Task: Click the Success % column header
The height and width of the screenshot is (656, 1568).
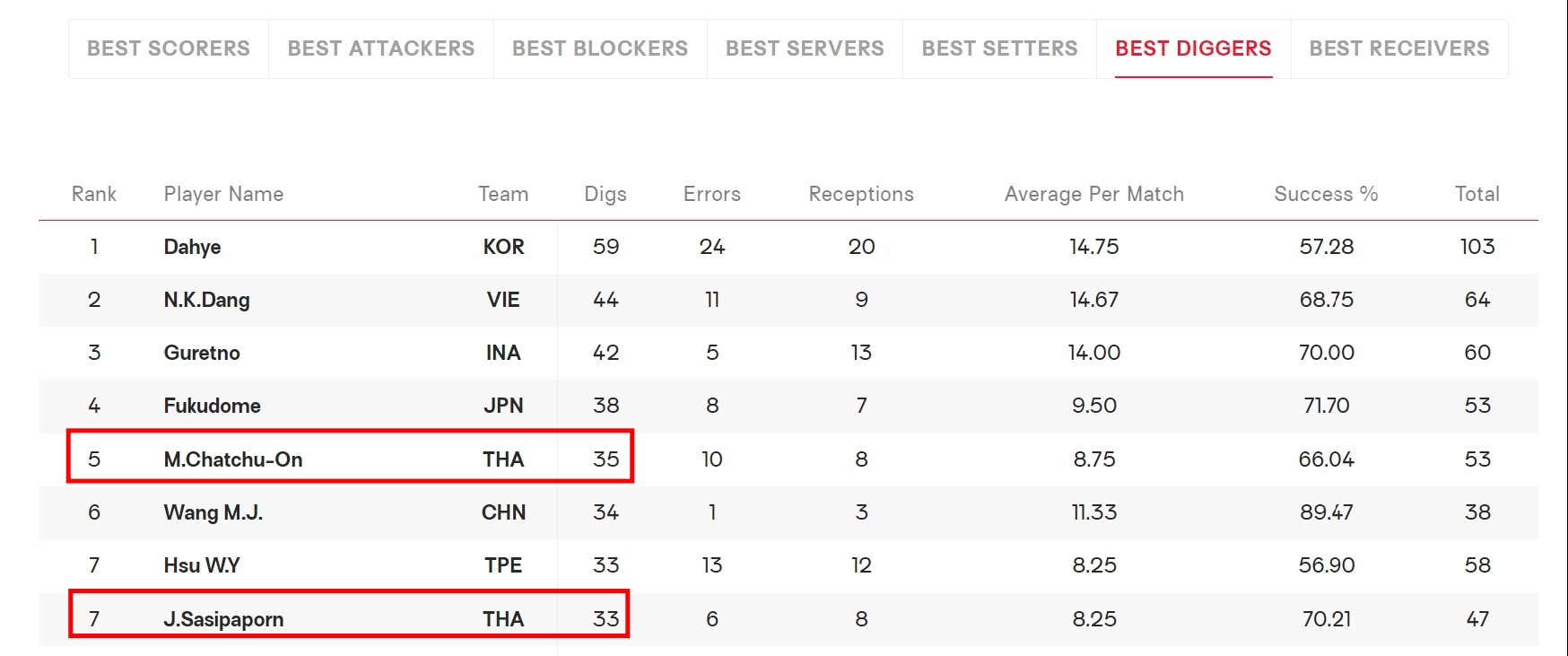Action: (x=1326, y=194)
